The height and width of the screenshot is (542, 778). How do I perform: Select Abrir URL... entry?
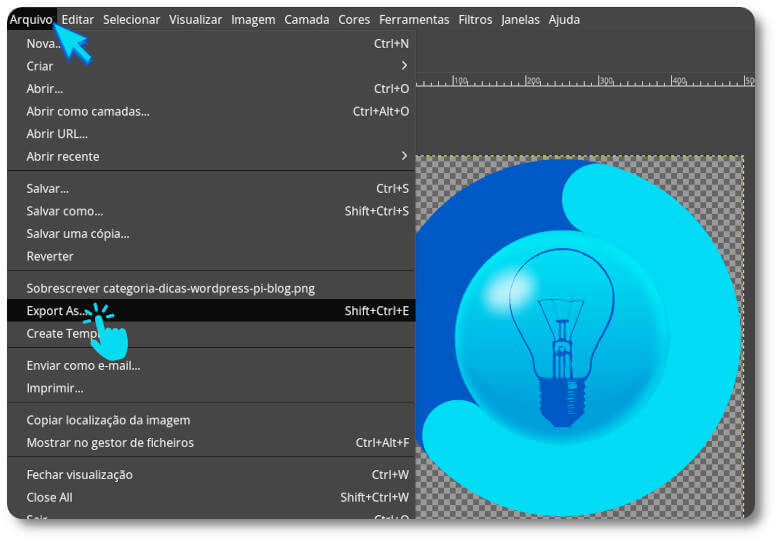click(211, 134)
